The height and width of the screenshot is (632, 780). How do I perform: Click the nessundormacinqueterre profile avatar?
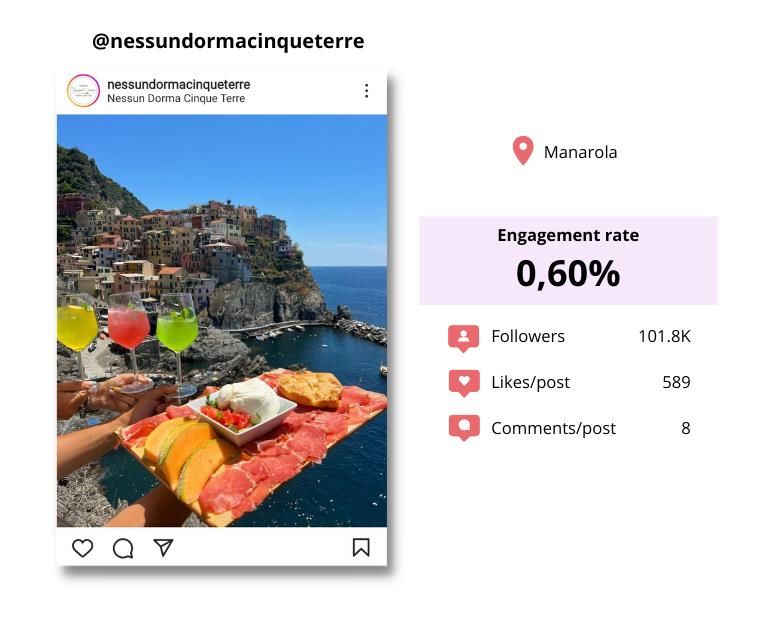point(84,91)
